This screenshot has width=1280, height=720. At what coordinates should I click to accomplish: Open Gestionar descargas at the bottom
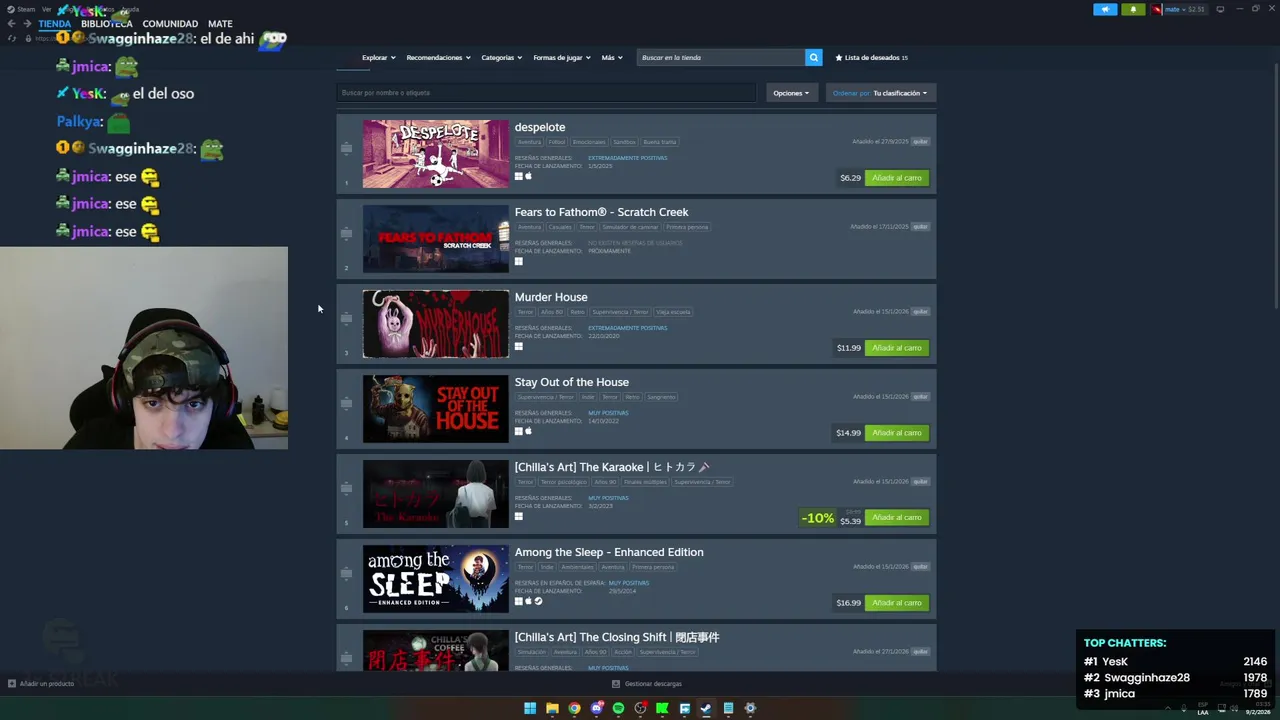647,684
